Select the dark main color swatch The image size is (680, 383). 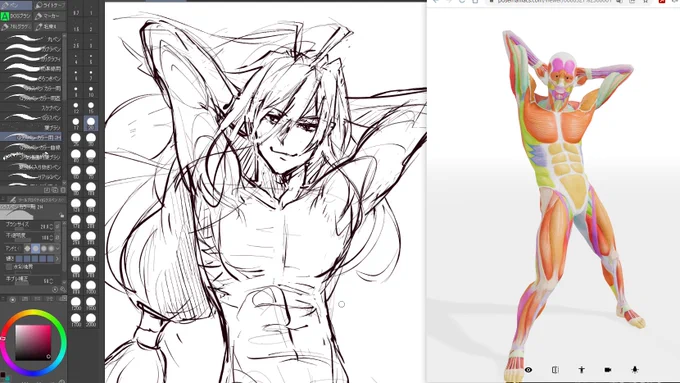(3, 374)
